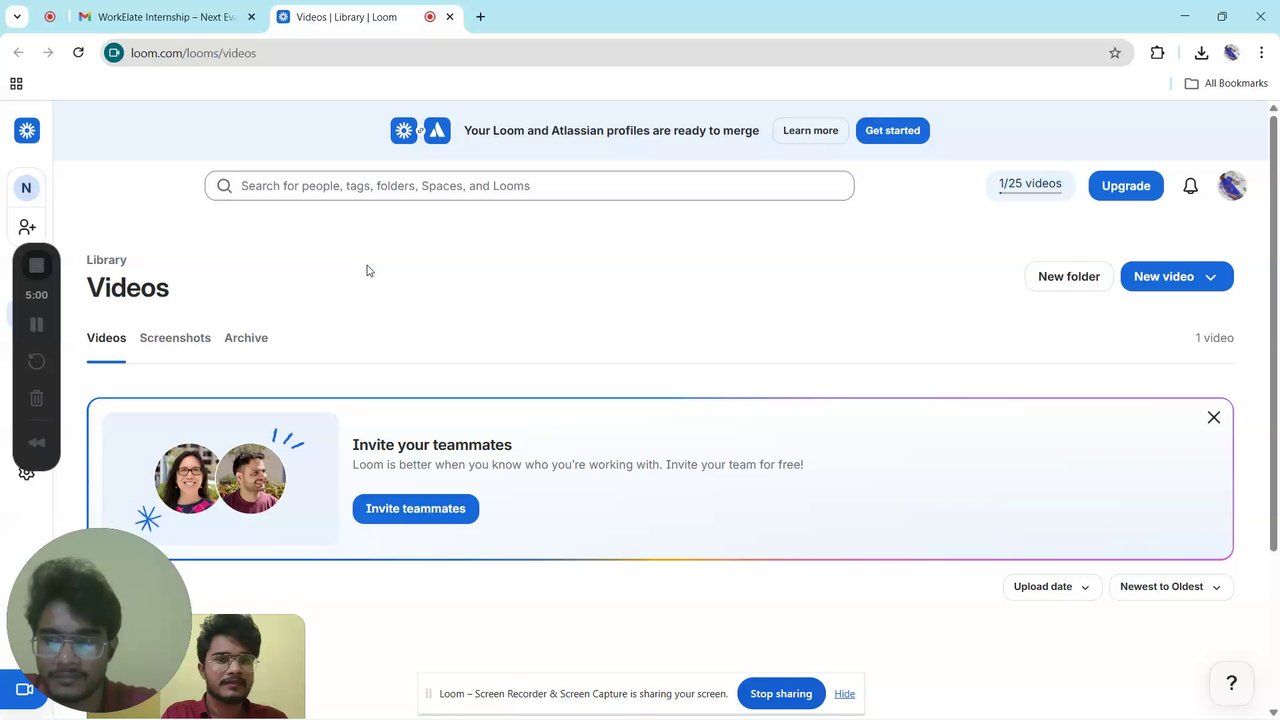Viewport: 1280px width, 720px height.
Task: Click the Library breadcrumb text
Action: pyautogui.click(x=107, y=260)
